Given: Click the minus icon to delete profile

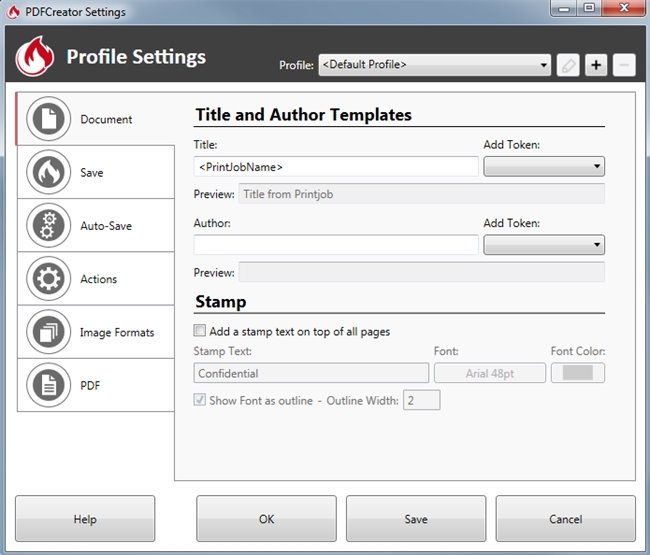Looking at the screenshot, I should [x=624, y=65].
